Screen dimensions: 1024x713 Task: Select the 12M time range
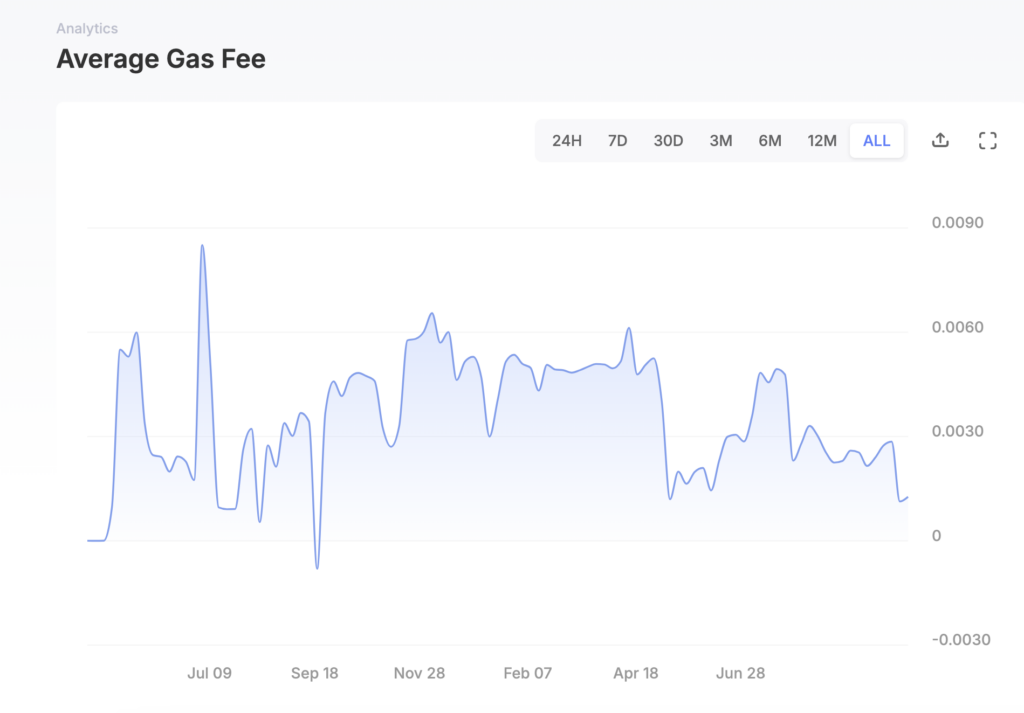[822, 140]
